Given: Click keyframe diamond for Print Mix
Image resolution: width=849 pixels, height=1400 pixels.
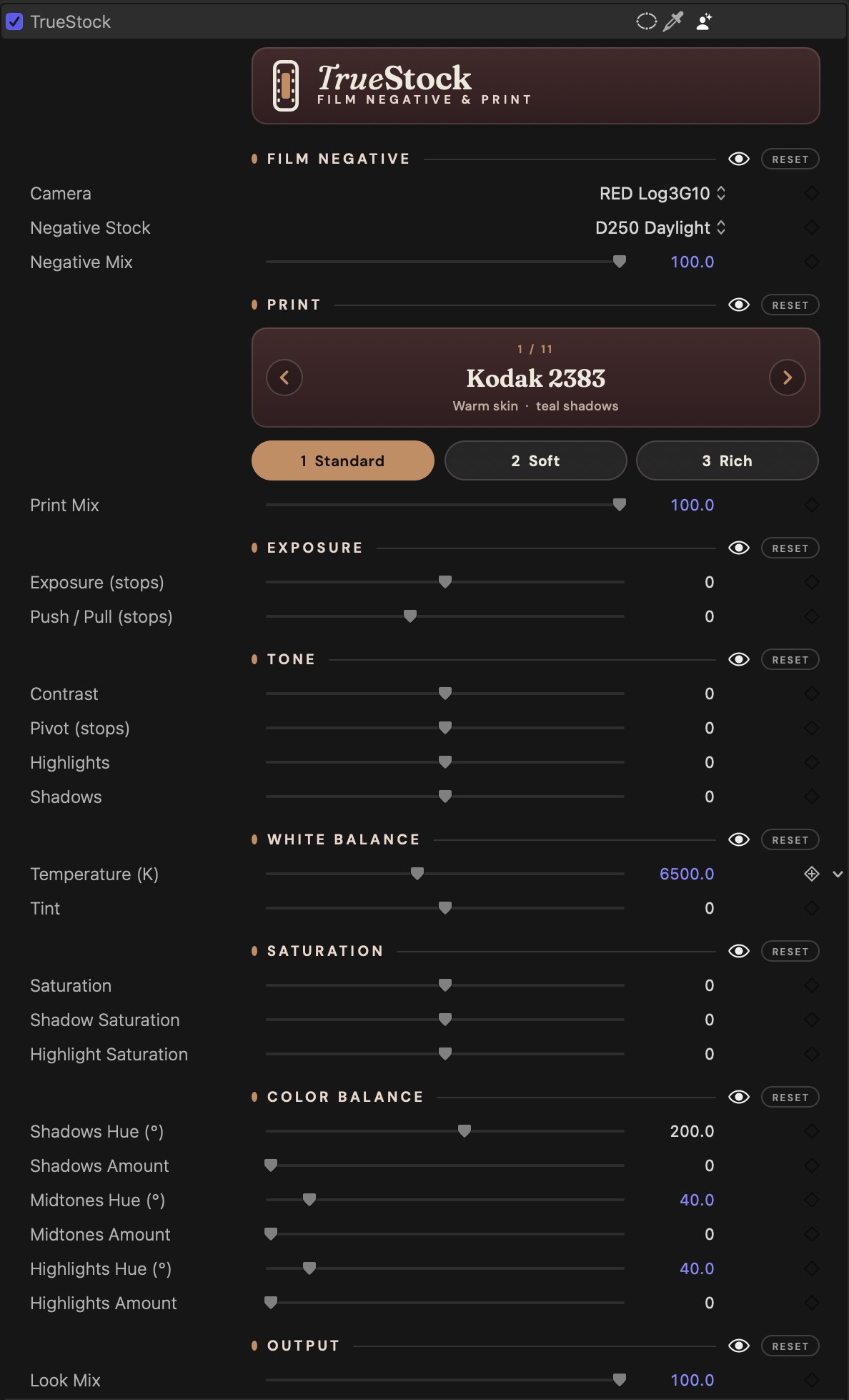Looking at the screenshot, I should 811,505.
